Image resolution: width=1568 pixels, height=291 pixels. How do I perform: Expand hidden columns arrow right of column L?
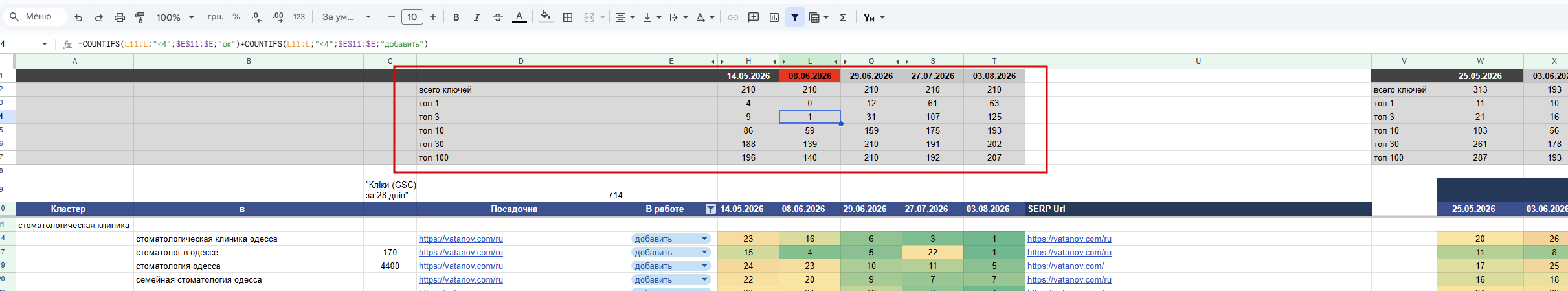pos(836,62)
